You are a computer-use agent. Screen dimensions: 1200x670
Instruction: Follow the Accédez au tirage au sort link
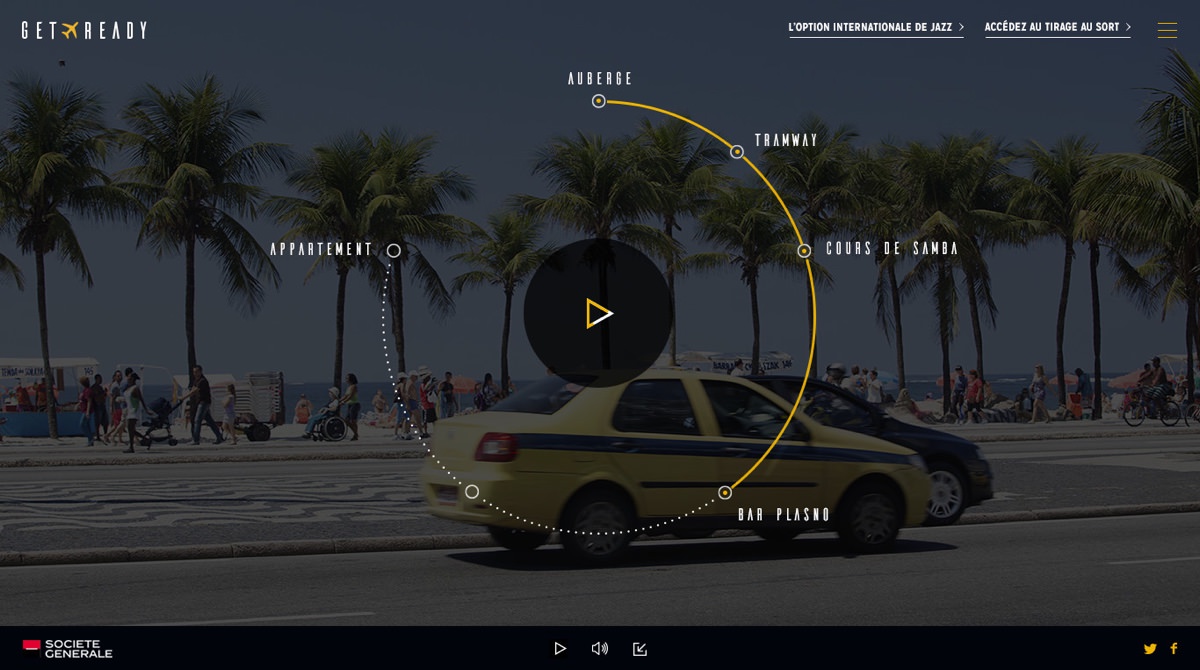[x=1057, y=28]
